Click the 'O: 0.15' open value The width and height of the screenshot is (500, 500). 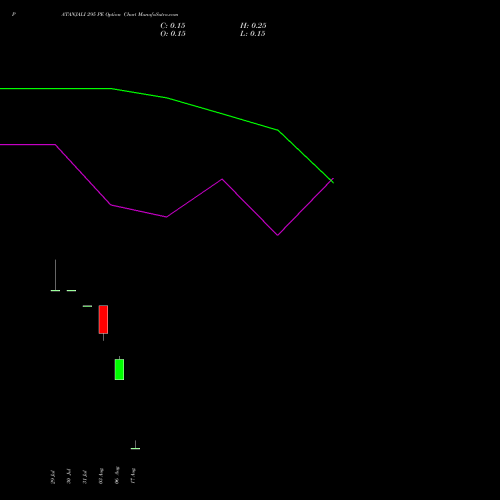(173, 34)
